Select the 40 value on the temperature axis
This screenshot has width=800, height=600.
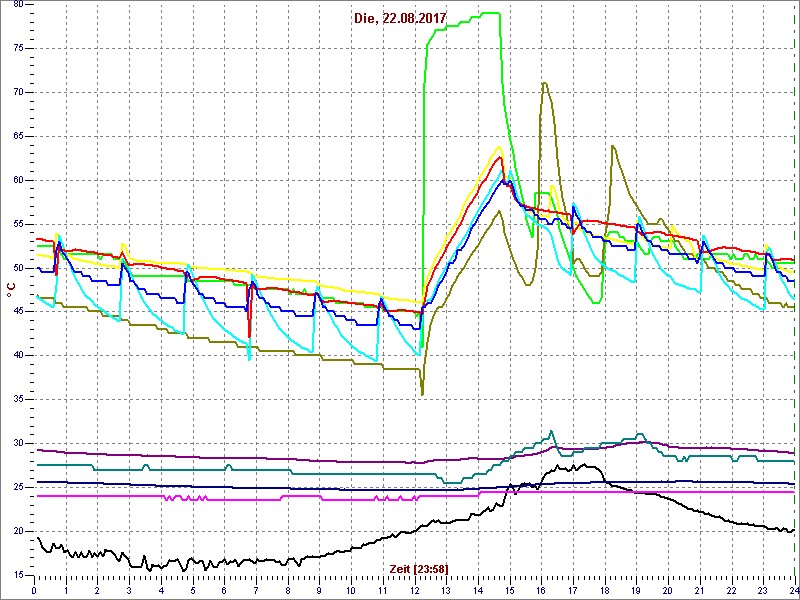pyautogui.click(x=18, y=356)
